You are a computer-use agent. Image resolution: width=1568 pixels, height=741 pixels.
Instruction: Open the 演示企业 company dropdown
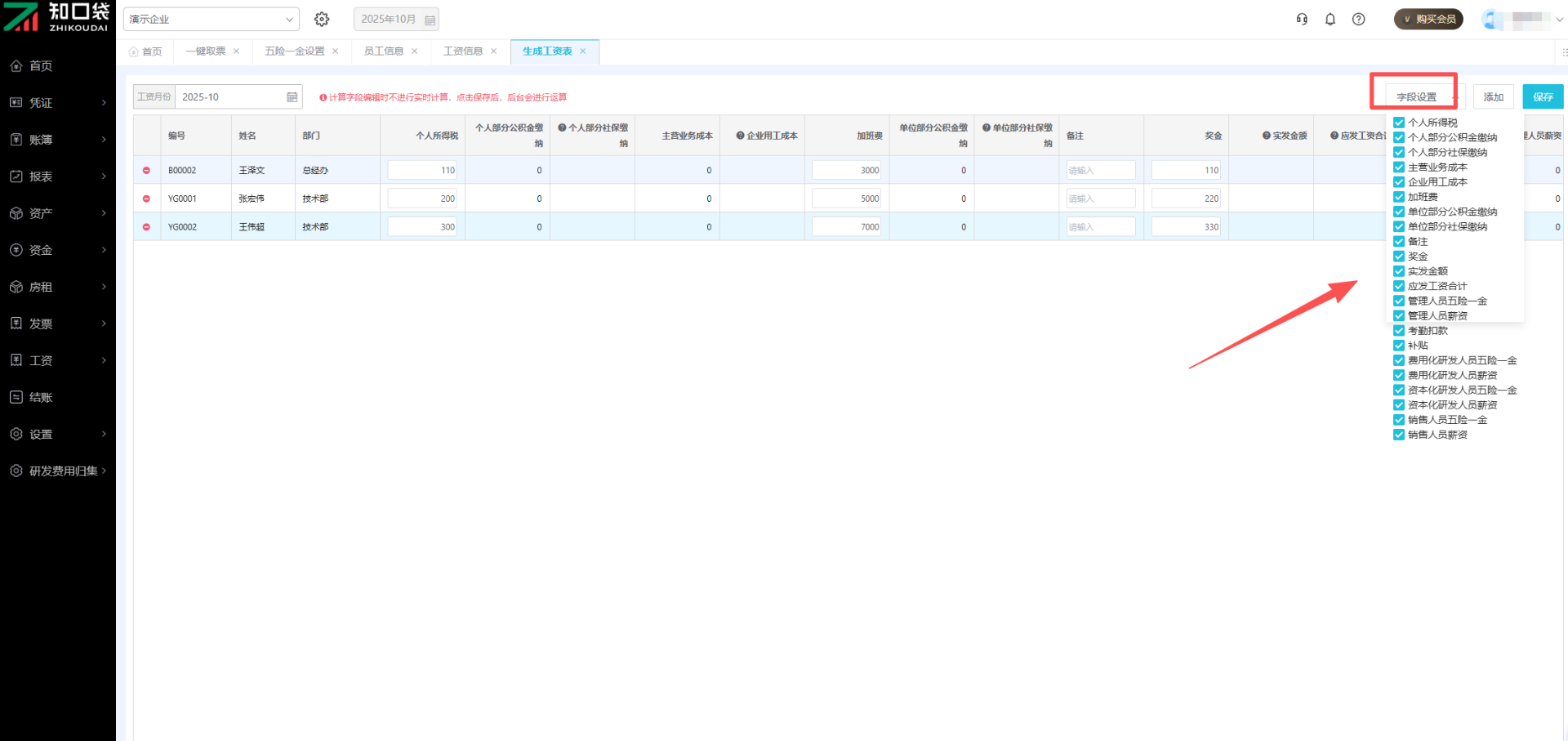211,19
